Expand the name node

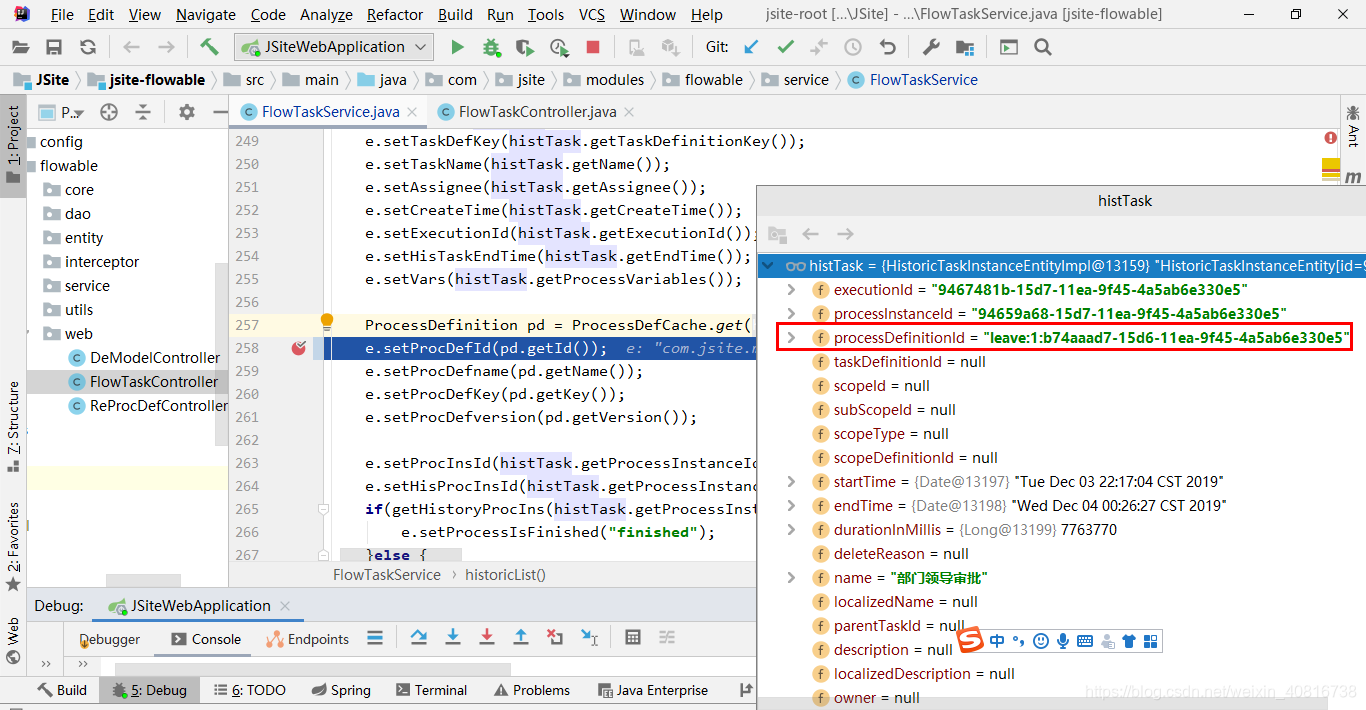point(791,578)
